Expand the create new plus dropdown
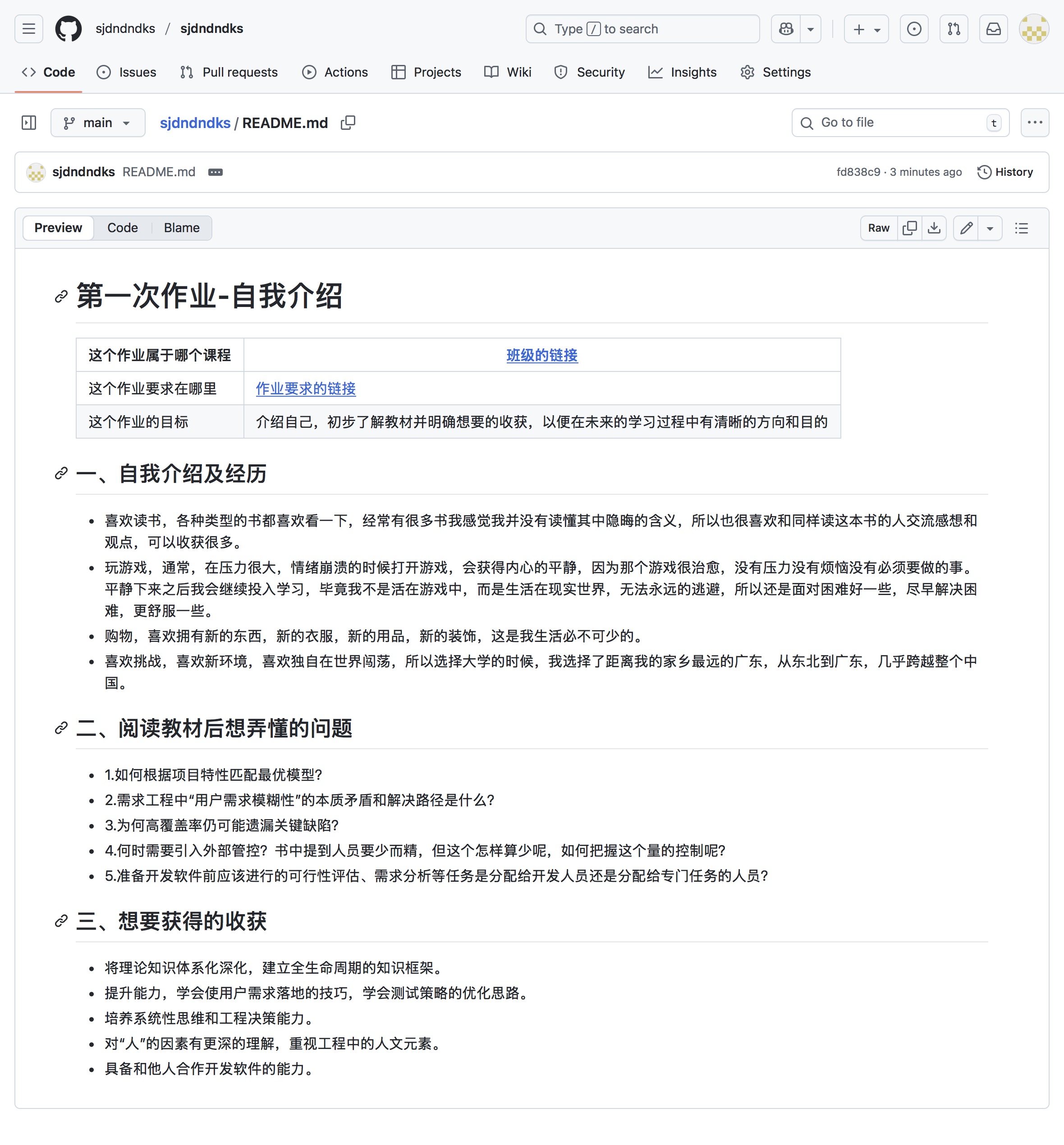Screen dimensions: 1064x1145 click(x=866, y=29)
